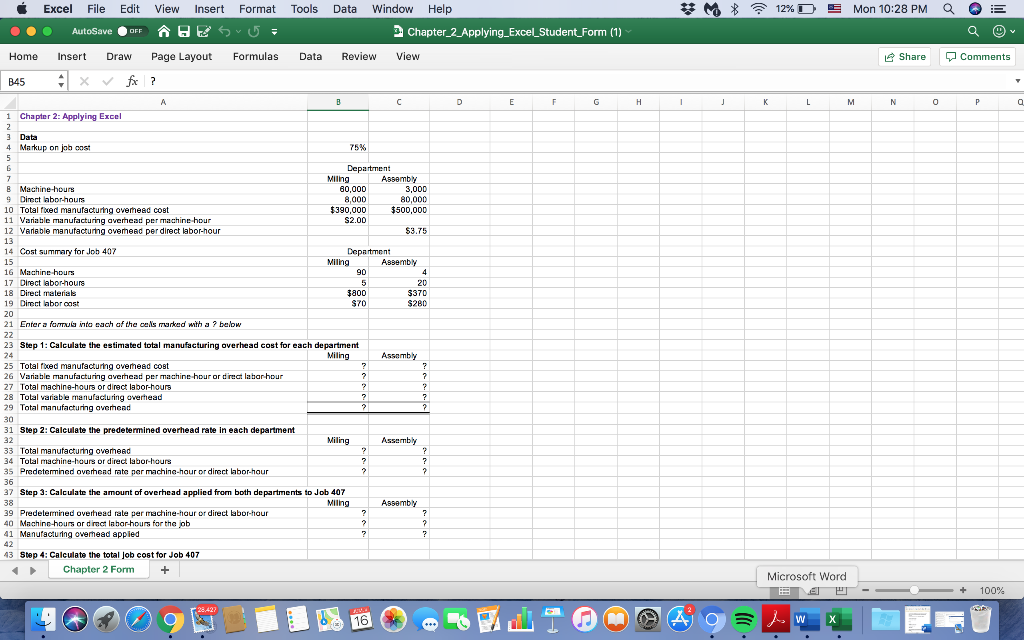The image size is (1024, 640).
Task: Toggle the AutoSave switch
Action: tap(132, 31)
